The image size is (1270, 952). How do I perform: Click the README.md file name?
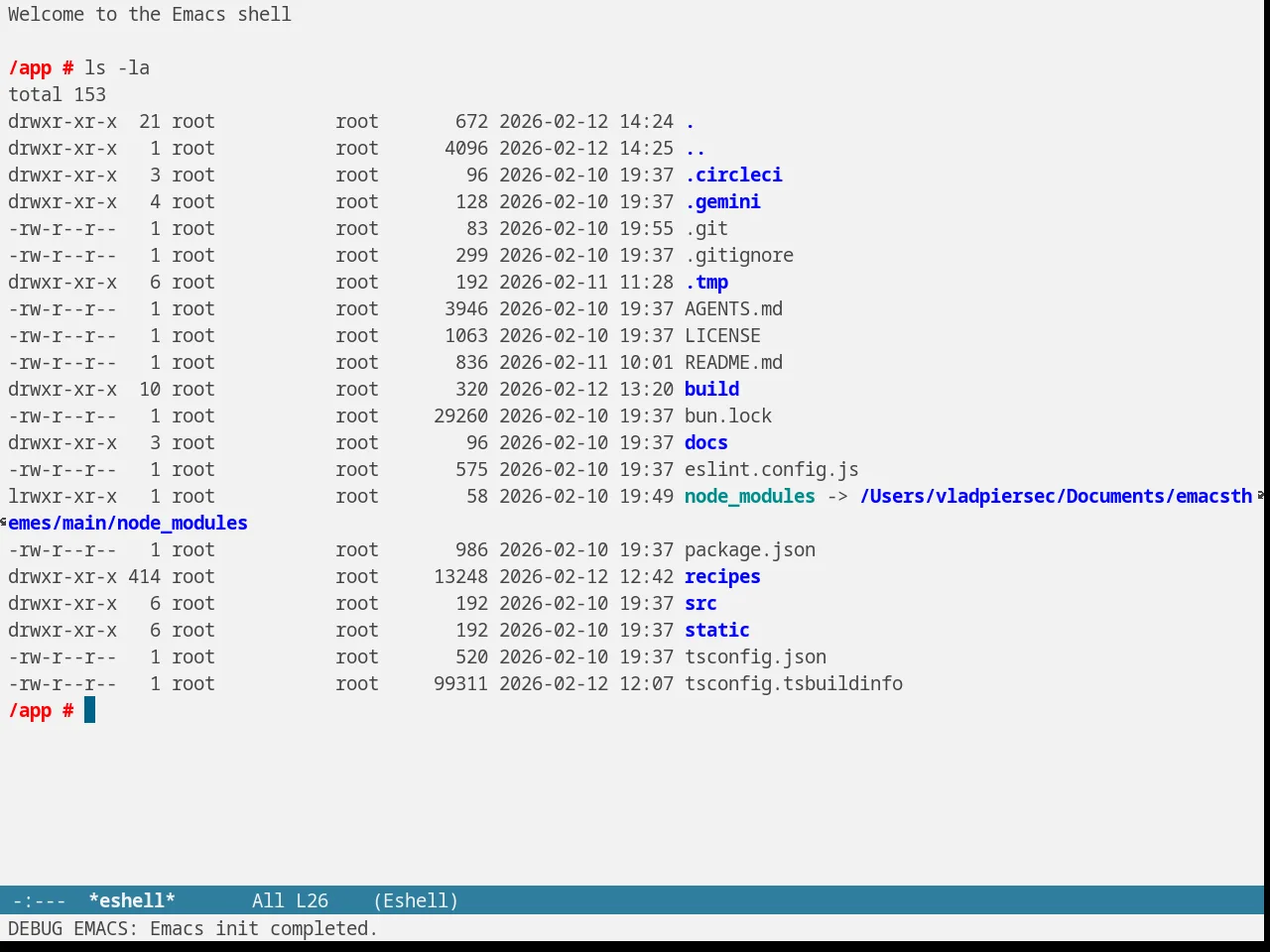(x=733, y=363)
